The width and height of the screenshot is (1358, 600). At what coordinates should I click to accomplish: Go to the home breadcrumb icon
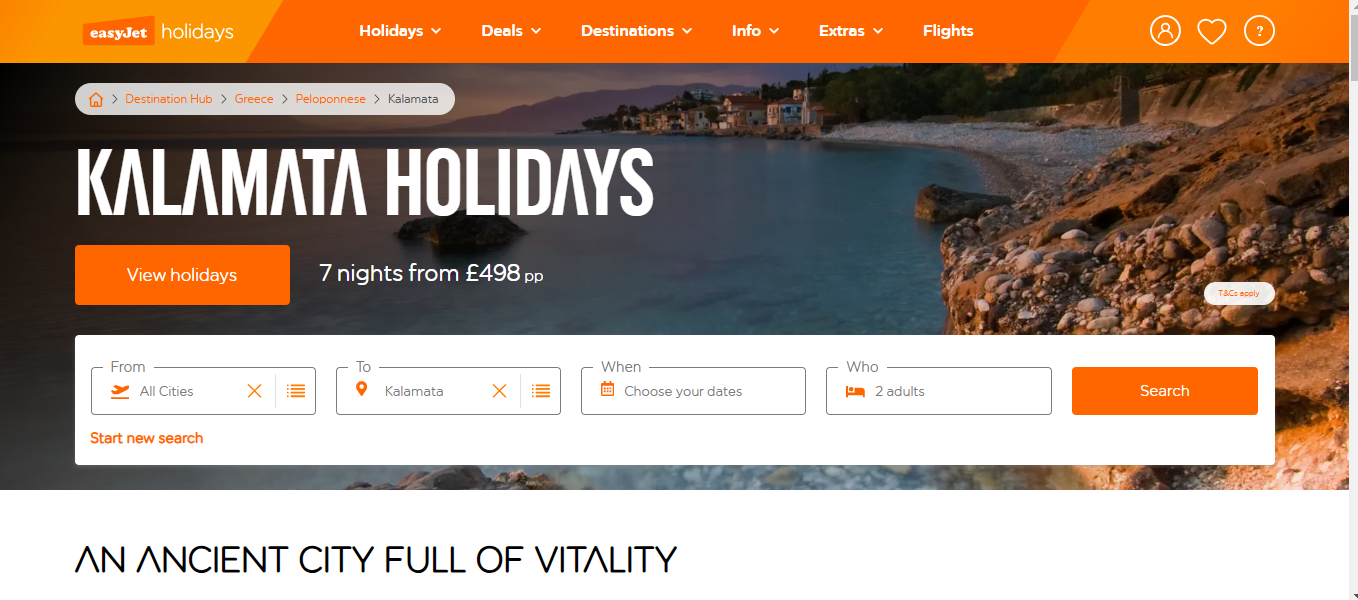pos(96,99)
